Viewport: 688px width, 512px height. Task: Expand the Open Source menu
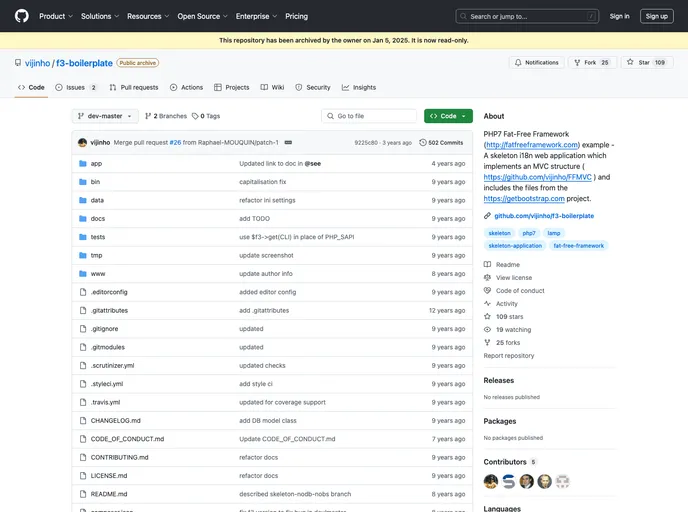(x=202, y=16)
